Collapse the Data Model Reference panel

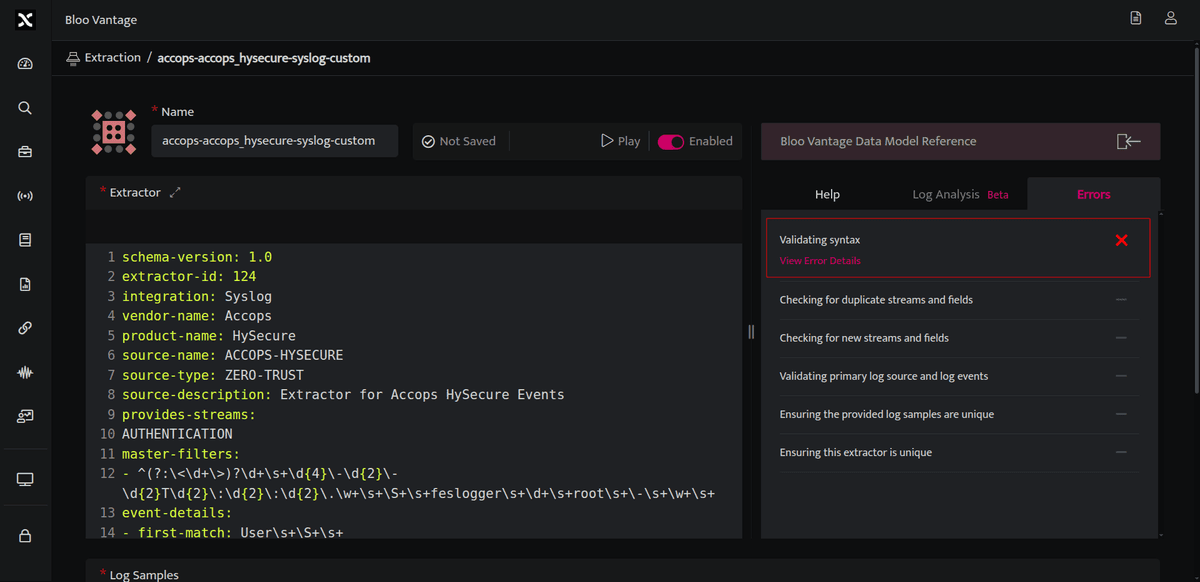pos(1128,142)
